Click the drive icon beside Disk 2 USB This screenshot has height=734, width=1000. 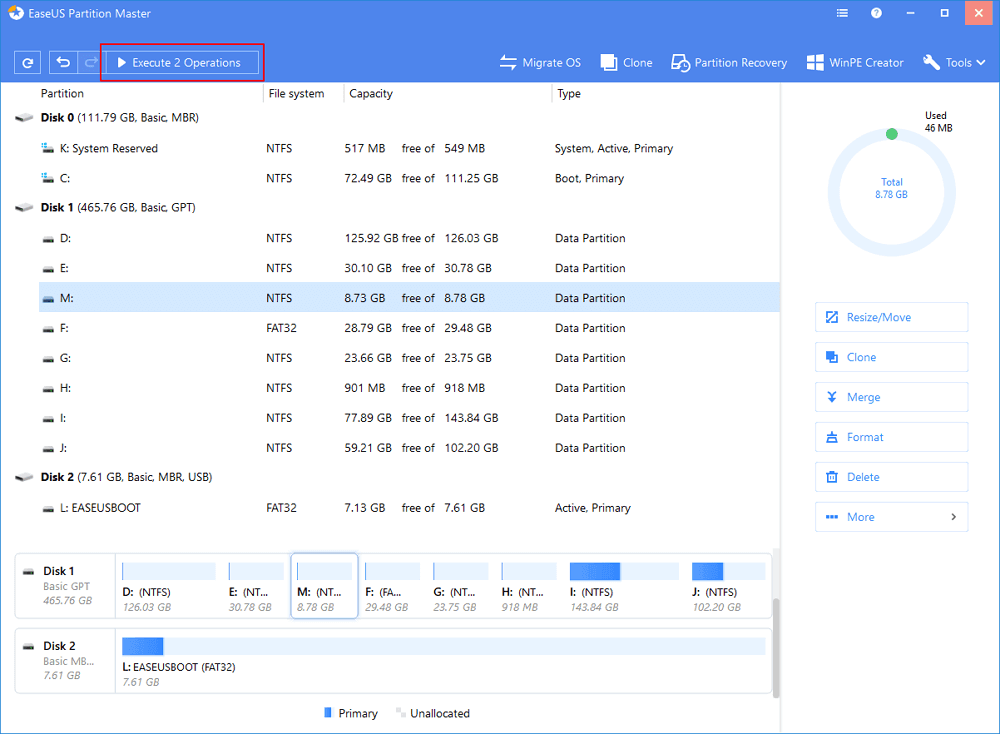(x=24, y=477)
